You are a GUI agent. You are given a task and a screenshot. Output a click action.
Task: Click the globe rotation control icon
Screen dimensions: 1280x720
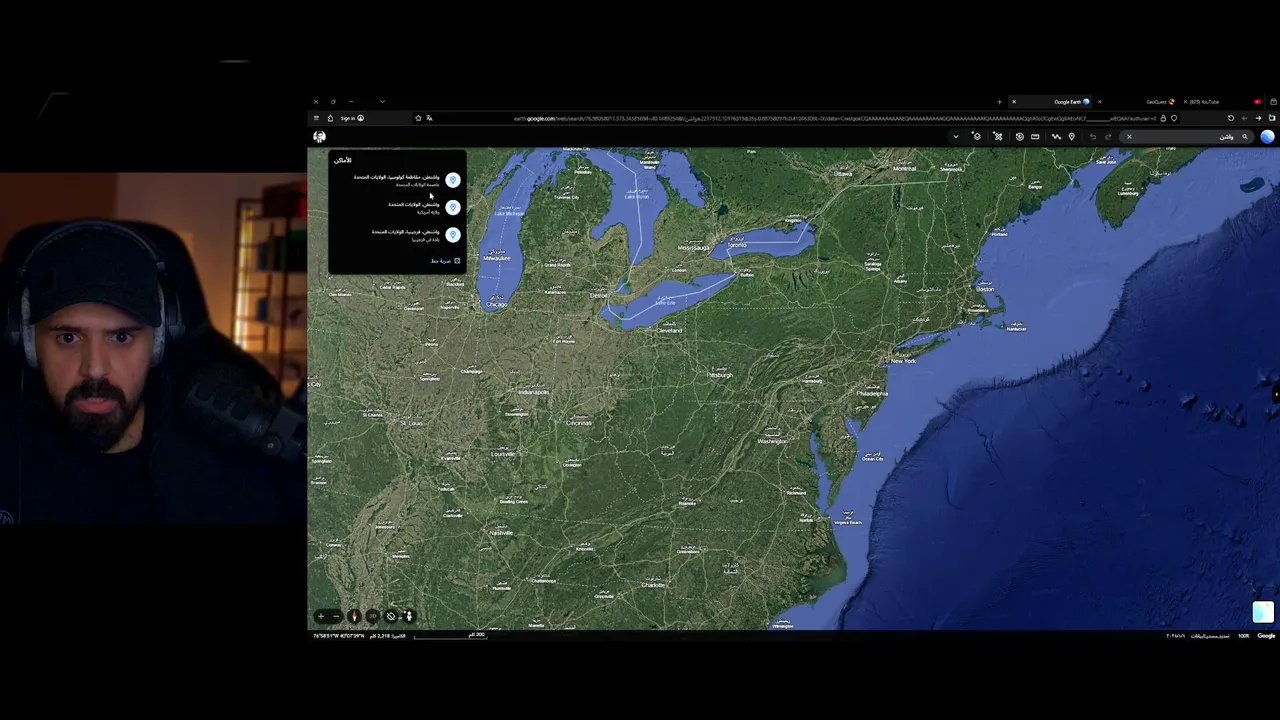tap(391, 616)
